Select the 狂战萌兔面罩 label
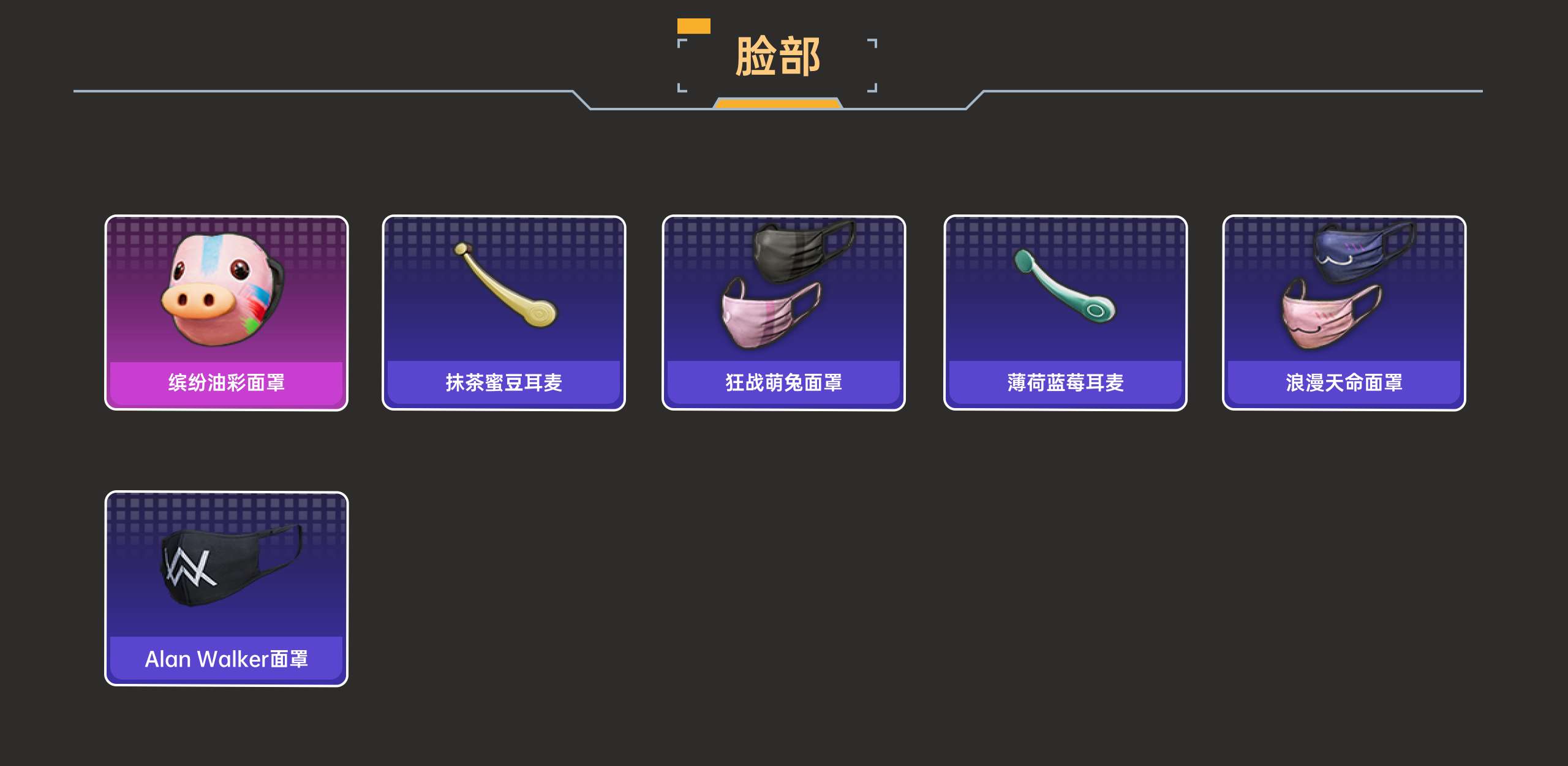Image resolution: width=1568 pixels, height=766 pixels. click(x=784, y=382)
